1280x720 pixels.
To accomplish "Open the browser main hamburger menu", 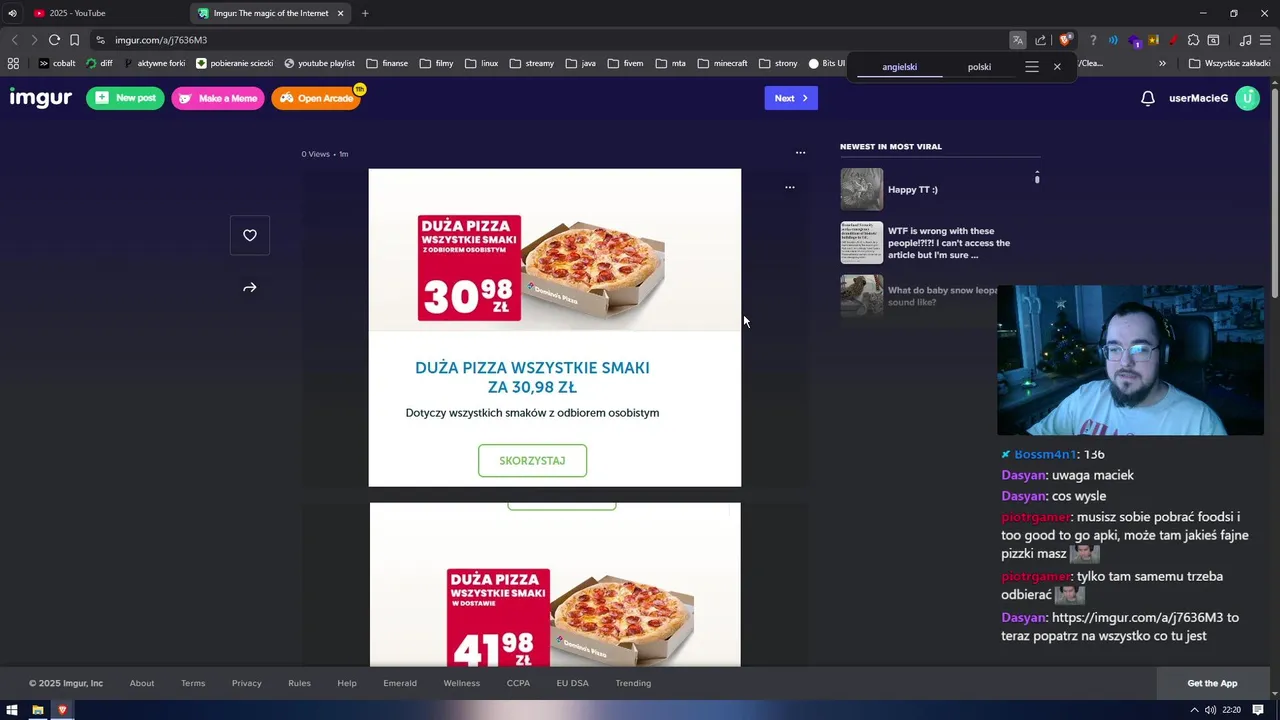I will (1266, 40).
